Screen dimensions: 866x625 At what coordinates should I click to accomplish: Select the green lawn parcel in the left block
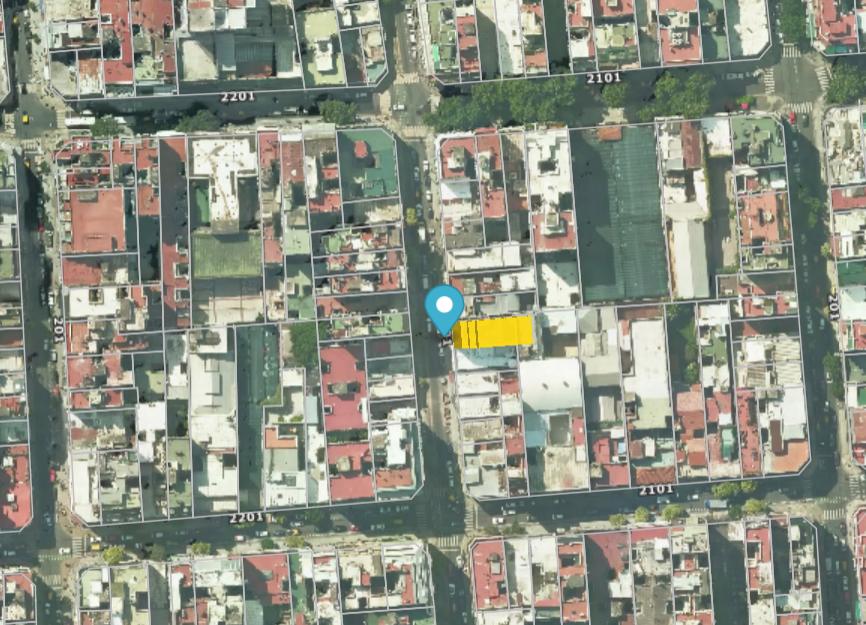(x=226, y=256)
